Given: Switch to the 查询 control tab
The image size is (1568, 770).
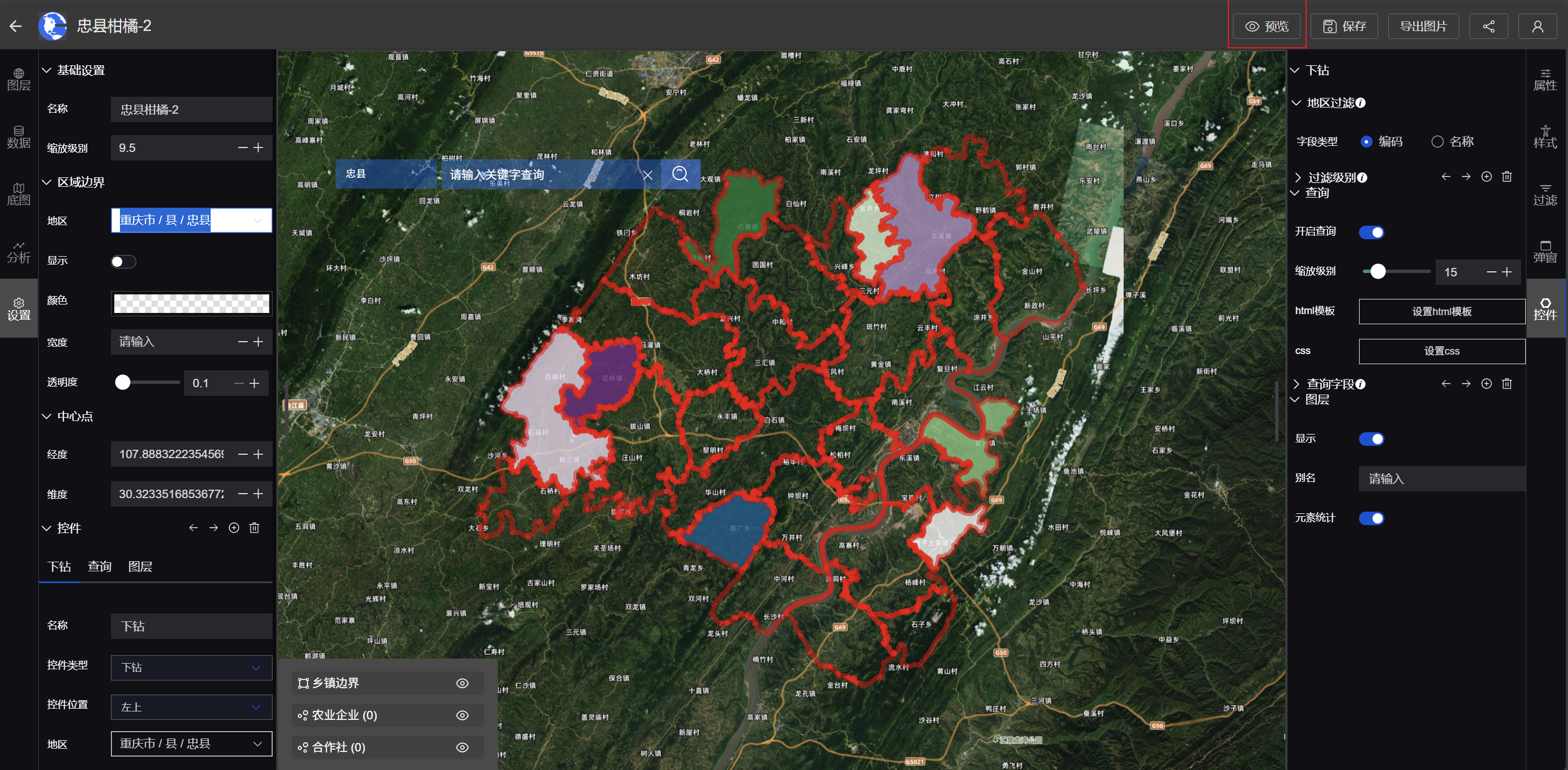Looking at the screenshot, I should 99,566.
